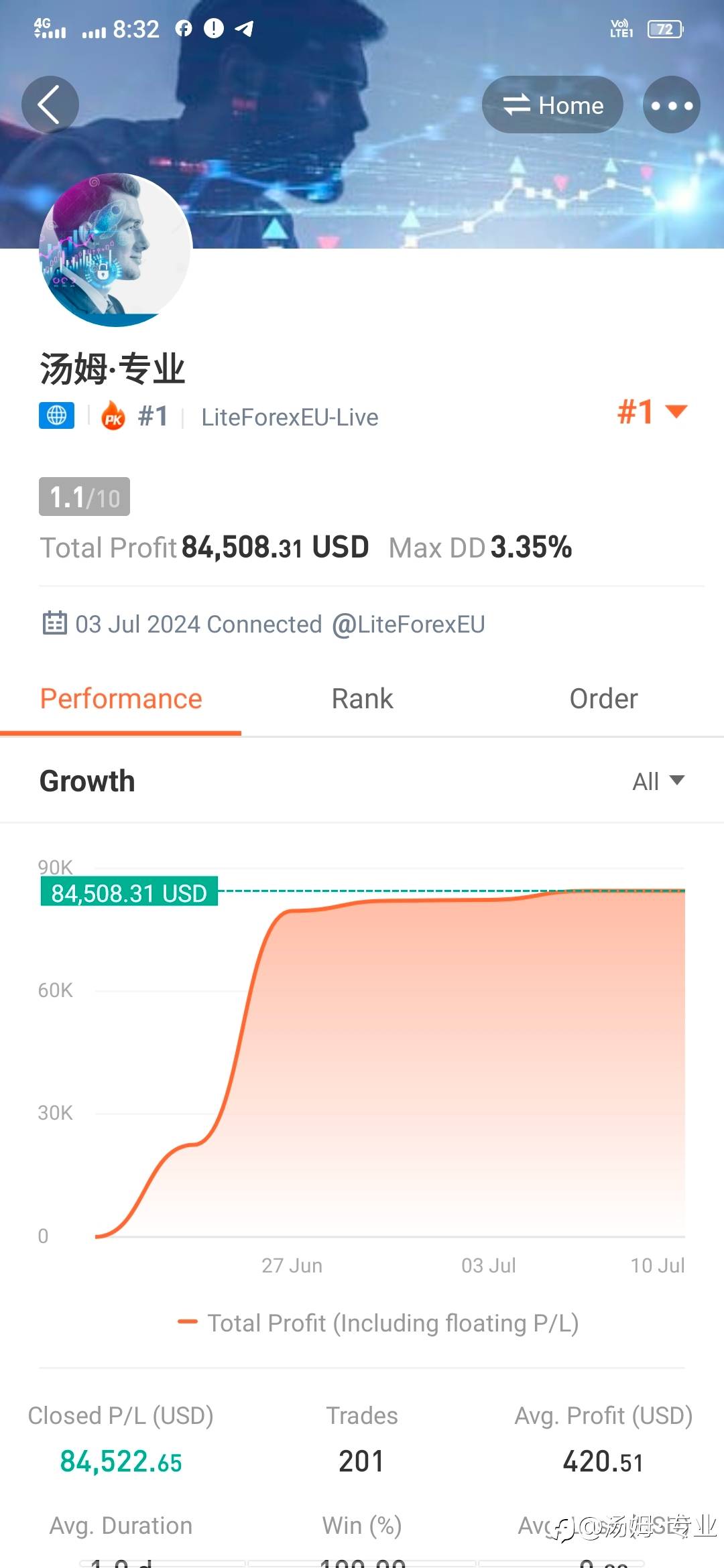Tap the calendar icon beside connected date

click(54, 623)
